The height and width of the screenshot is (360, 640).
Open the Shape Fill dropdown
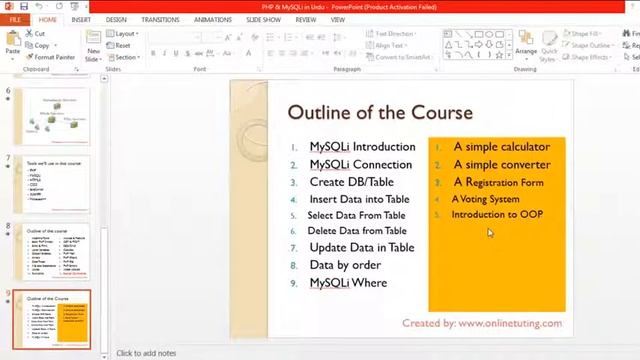click(583, 33)
